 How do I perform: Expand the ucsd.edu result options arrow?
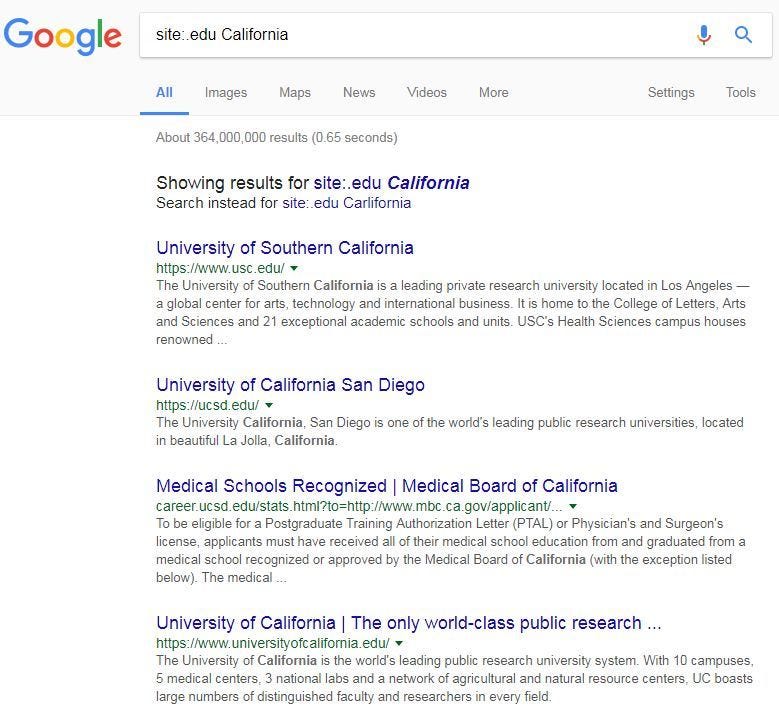[269, 405]
